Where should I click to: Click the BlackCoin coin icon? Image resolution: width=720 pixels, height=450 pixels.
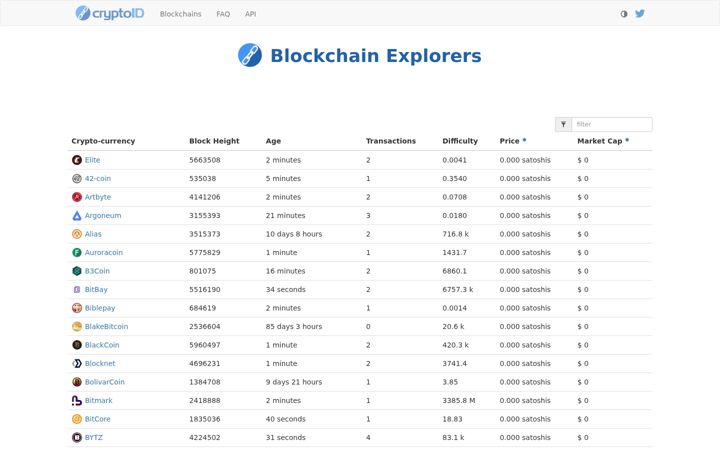click(77, 345)
